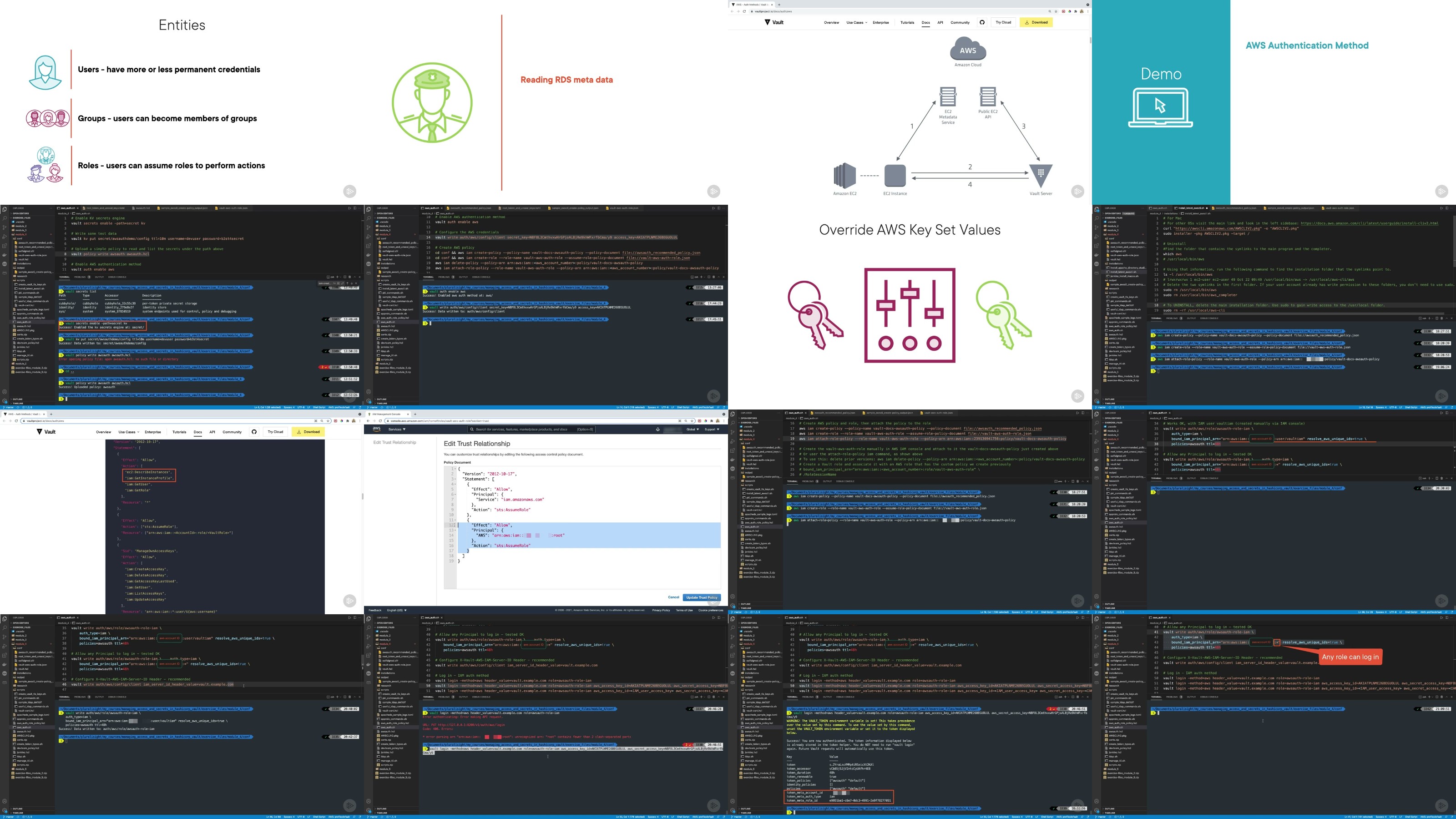Expand the English (US) language selector
The image size is (1456, 819).
pos(396,610)
